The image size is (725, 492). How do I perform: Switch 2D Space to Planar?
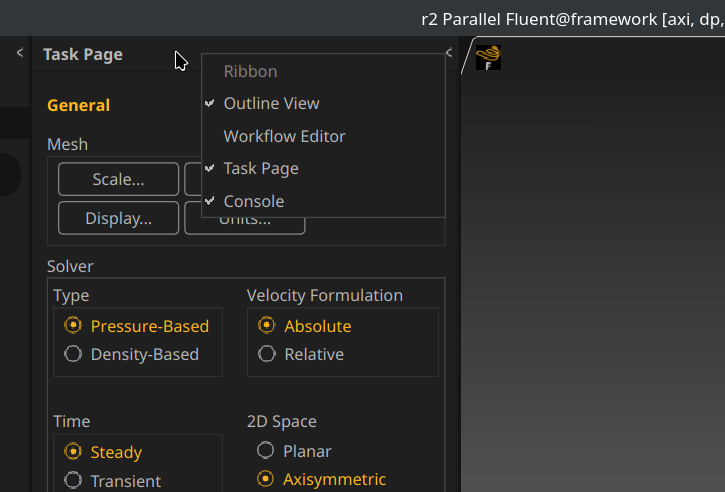click(x=266, y=451)
